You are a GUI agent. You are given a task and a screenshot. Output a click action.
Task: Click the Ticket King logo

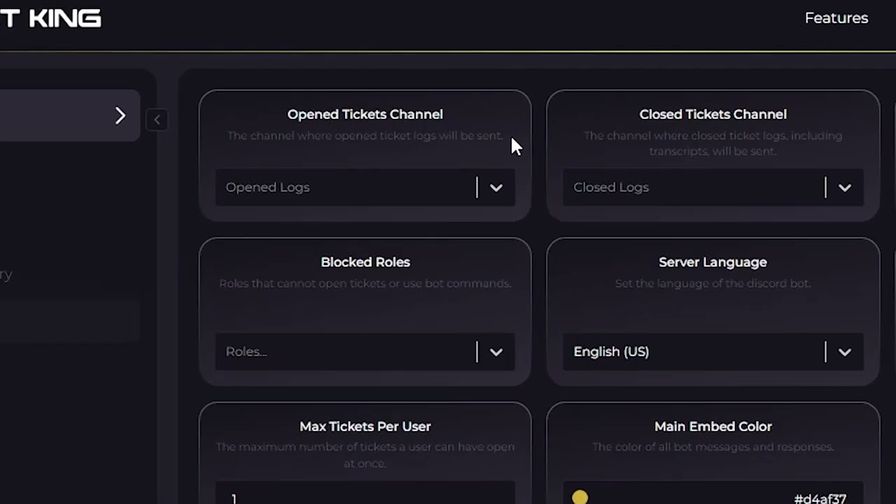click(50, 18)
